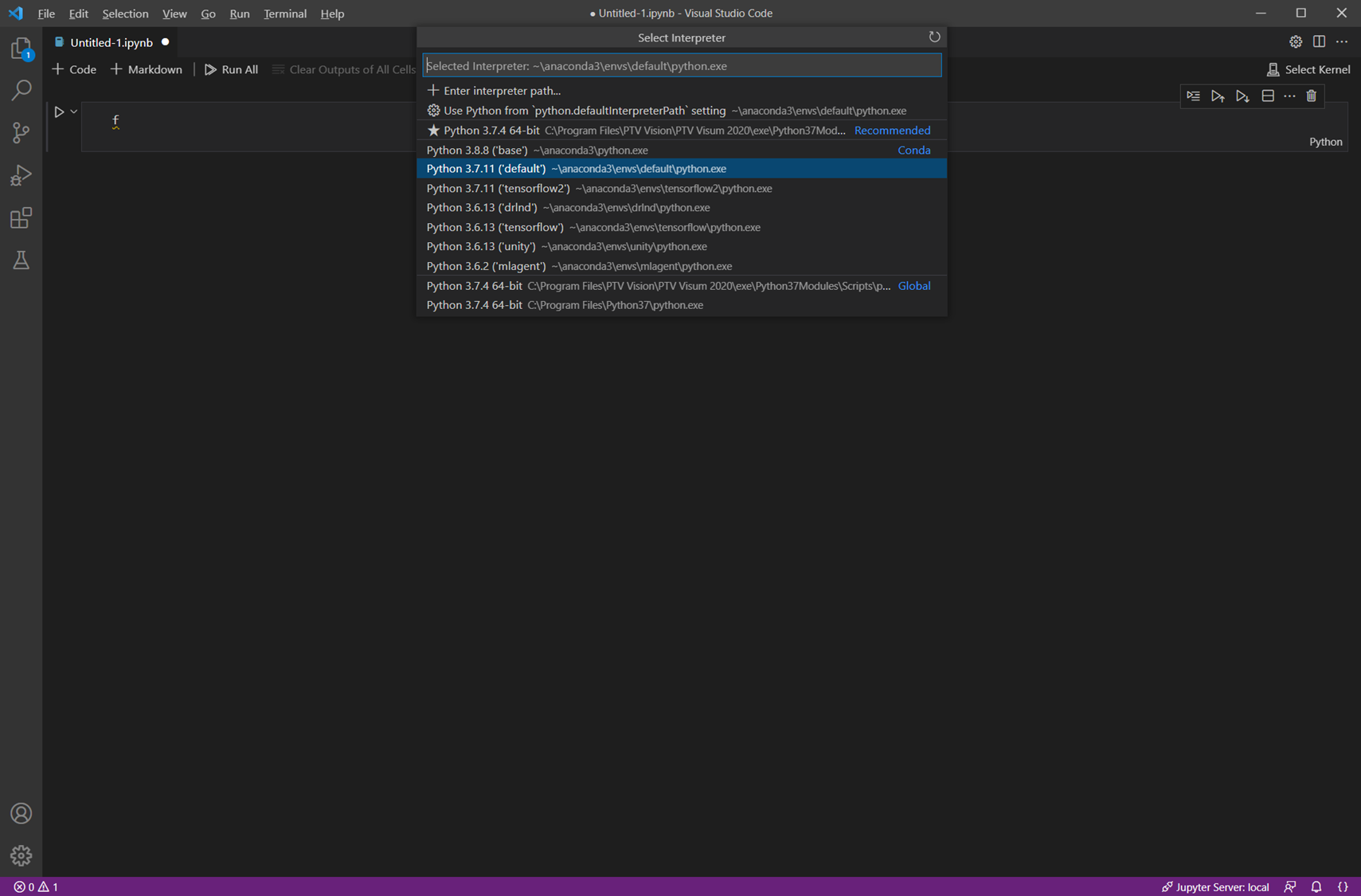Screen dimensions: 1361x896
Task: Click Jupyter Server: local status
Action: click(x=1215, y=886)
